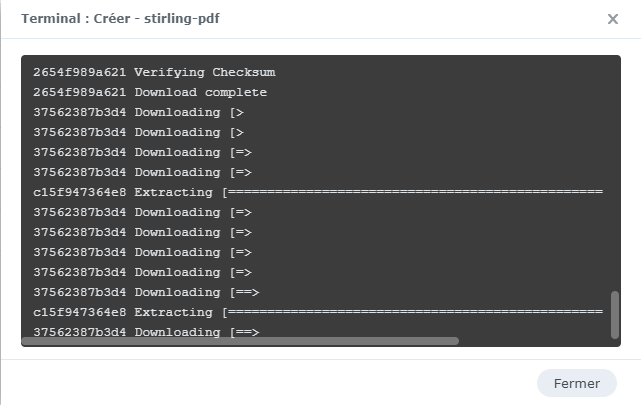641x405 pixels.
Task: Close the terminal dialog with the X icon
Action: 613,19
